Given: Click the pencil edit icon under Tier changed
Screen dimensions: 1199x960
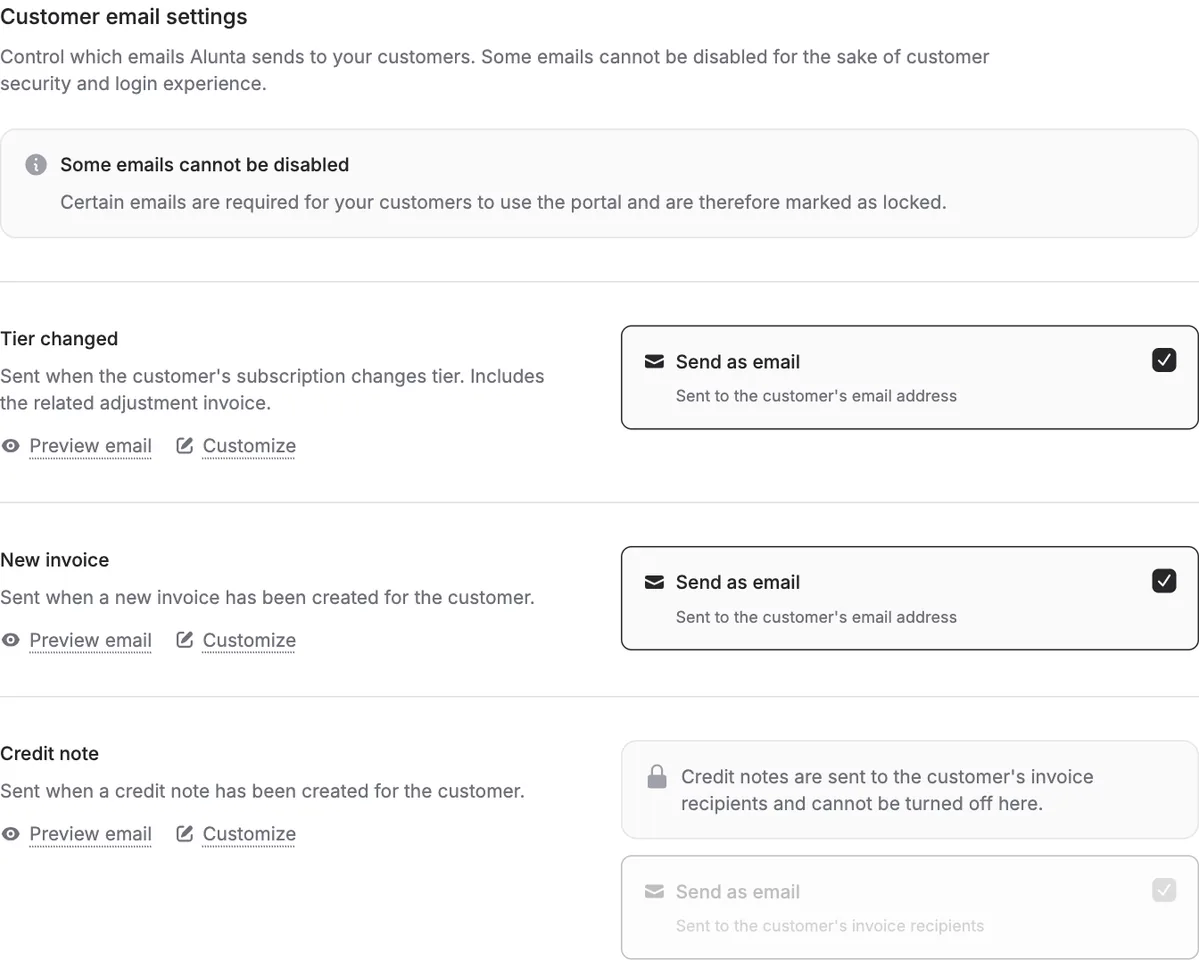Looking at the screenshot, I should 184,445.
